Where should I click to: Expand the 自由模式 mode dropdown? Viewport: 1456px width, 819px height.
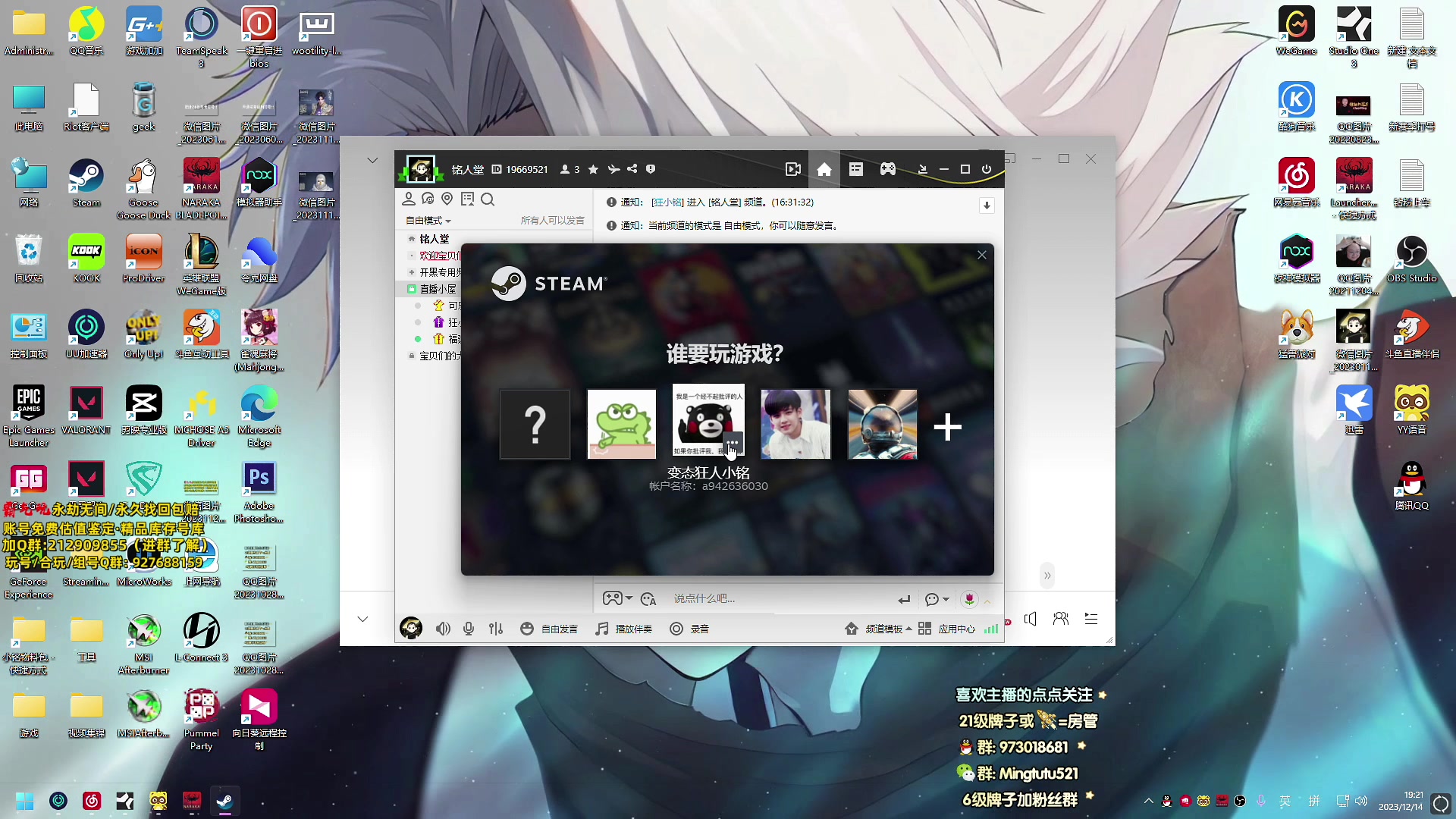(428, 221)
